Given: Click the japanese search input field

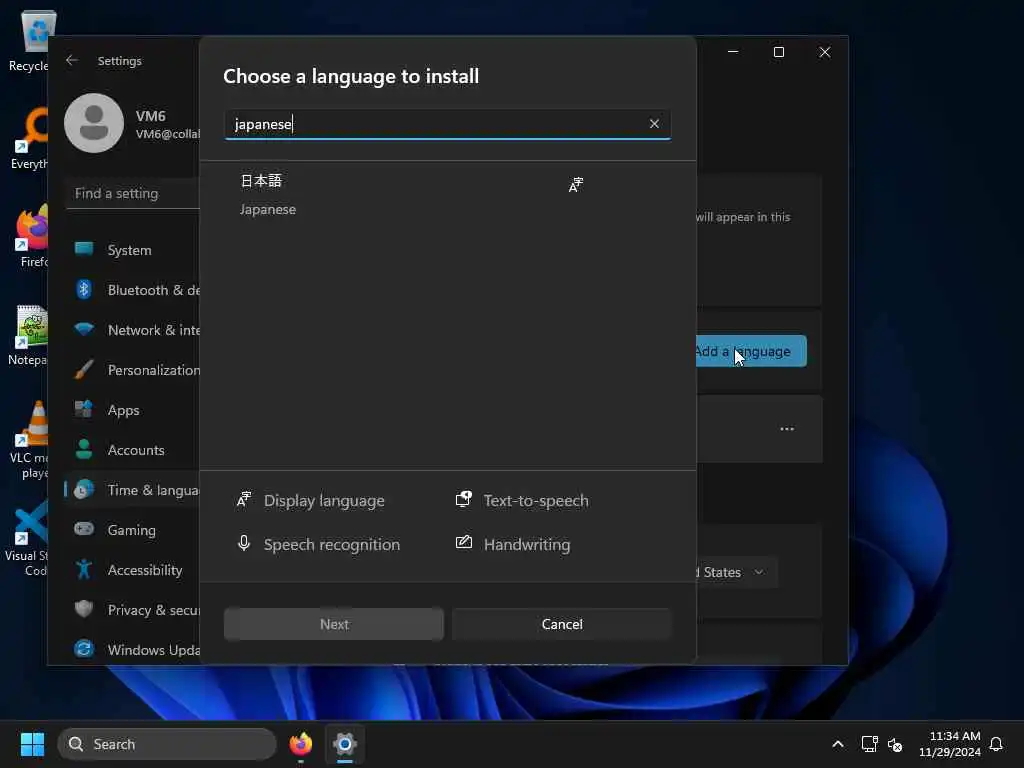Looking at the screenshot, I should click(x=447, y=124).
